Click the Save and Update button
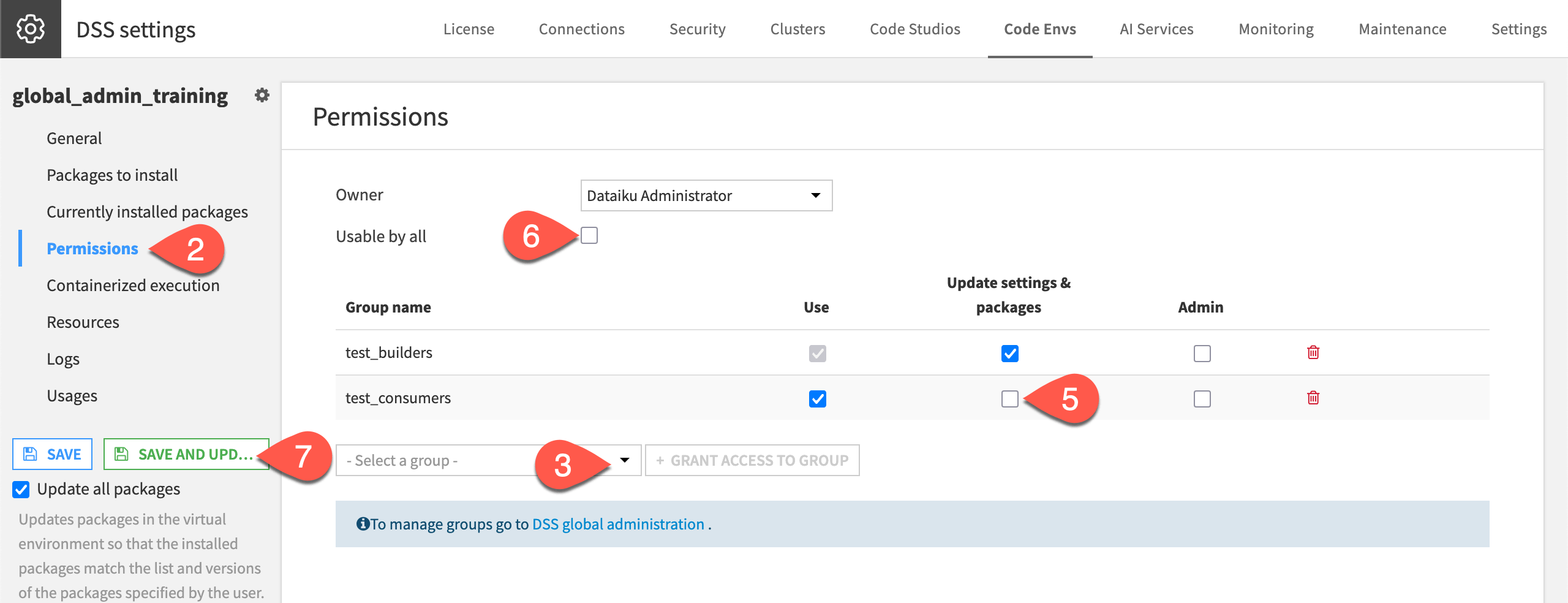The height and width of the screenshot is (603, 1568). (x=186, y=454)
